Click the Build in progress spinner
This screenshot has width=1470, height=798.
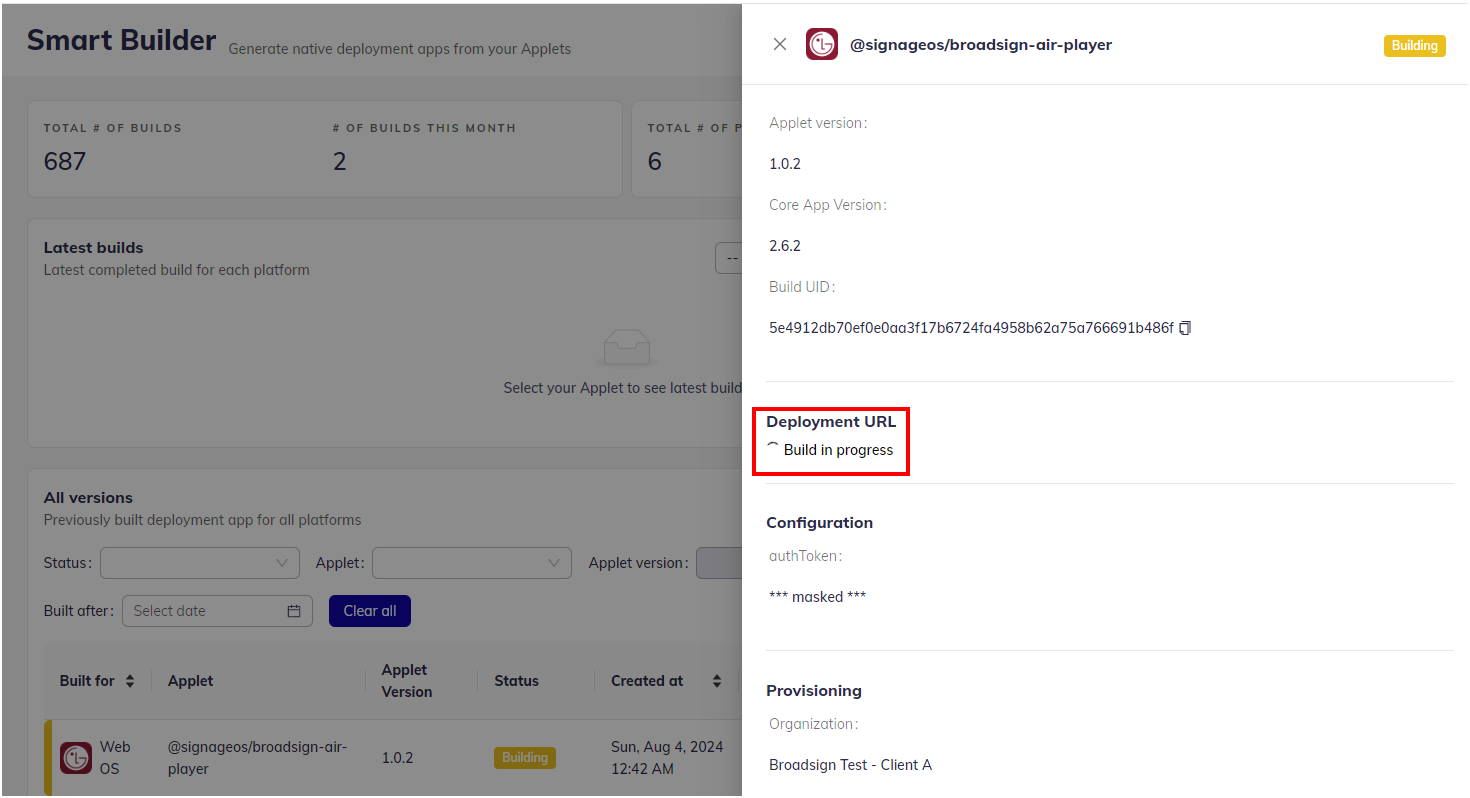pos(773,449)
